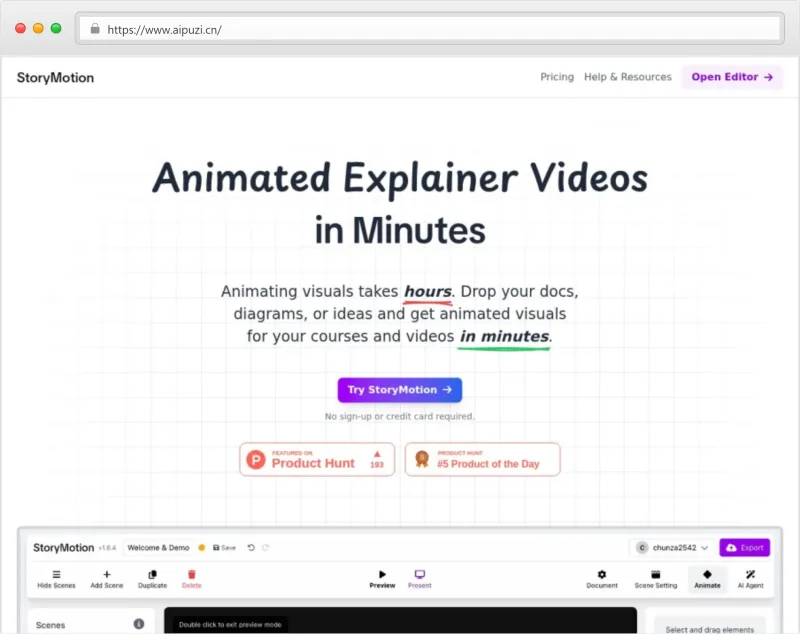The image size is (800, 634).
Task: Click the info icon on Scenes panel
Action: click(139, 625)
